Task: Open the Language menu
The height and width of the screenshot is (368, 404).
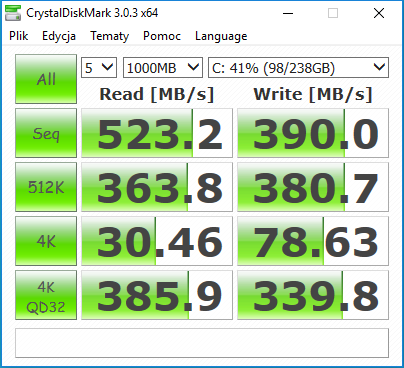Action: [221, 36]
